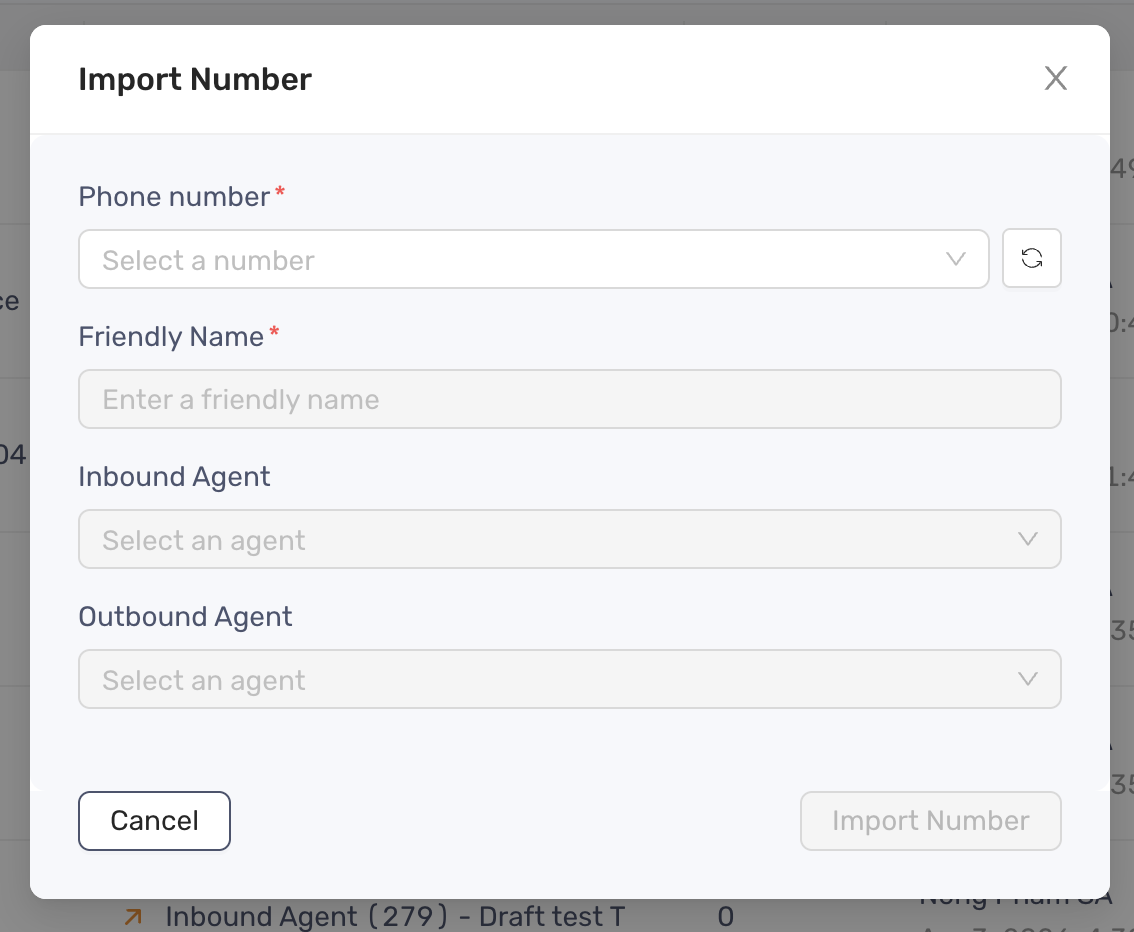Focus the Enter a friendly name input
This screenshot has width=1134, height=932.
pos(570,399)
